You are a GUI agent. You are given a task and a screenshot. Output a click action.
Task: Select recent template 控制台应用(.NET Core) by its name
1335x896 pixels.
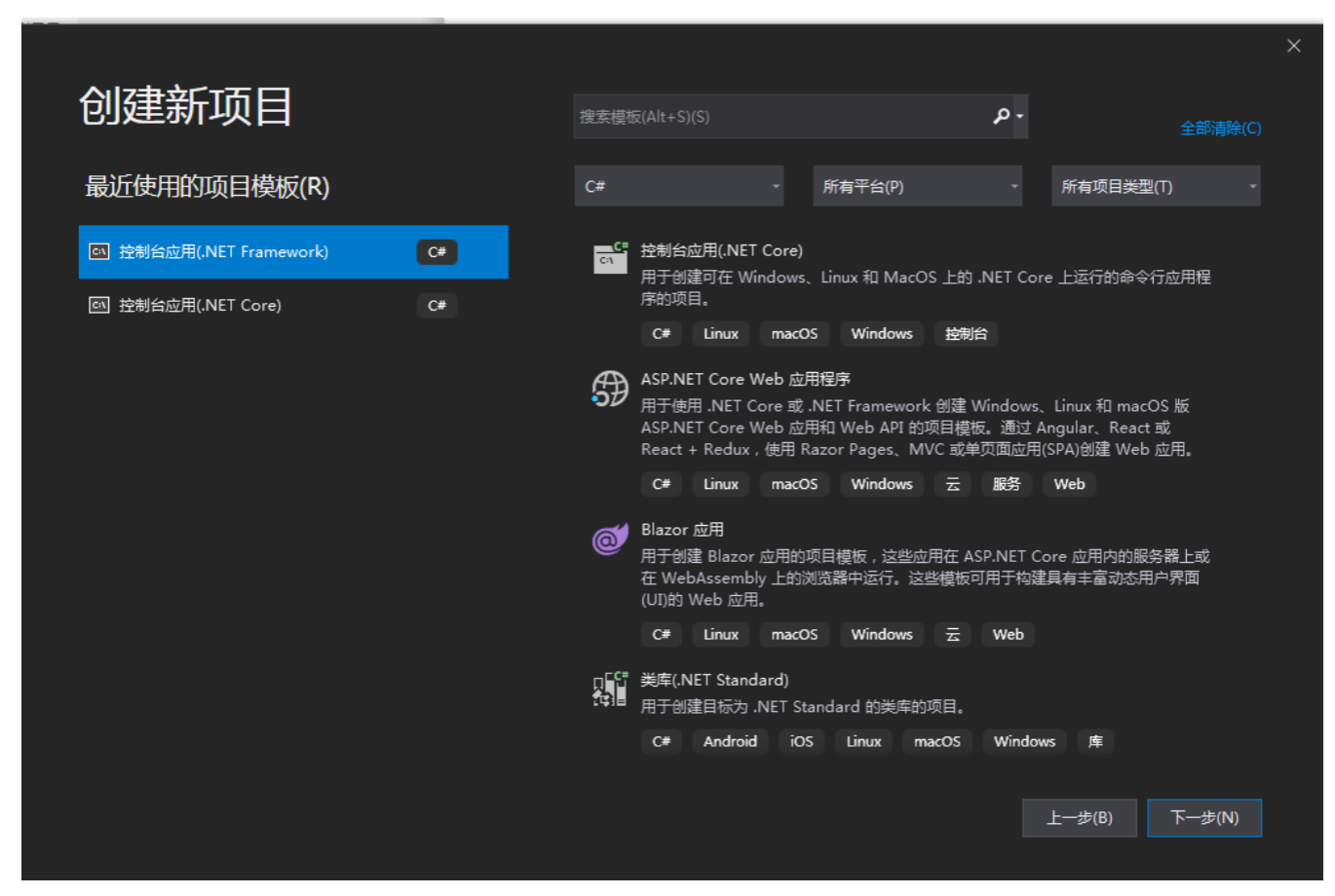201,306
